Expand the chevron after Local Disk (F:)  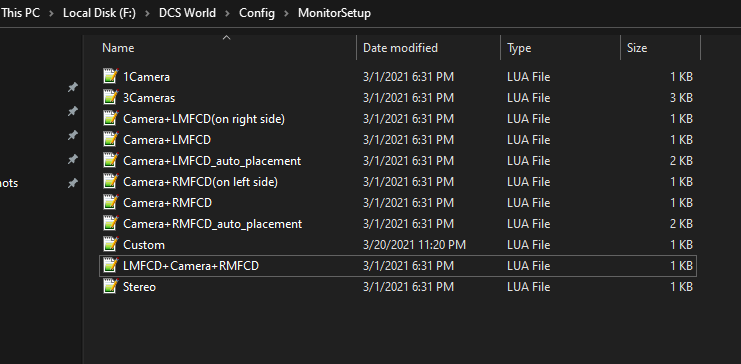[147, 13]
